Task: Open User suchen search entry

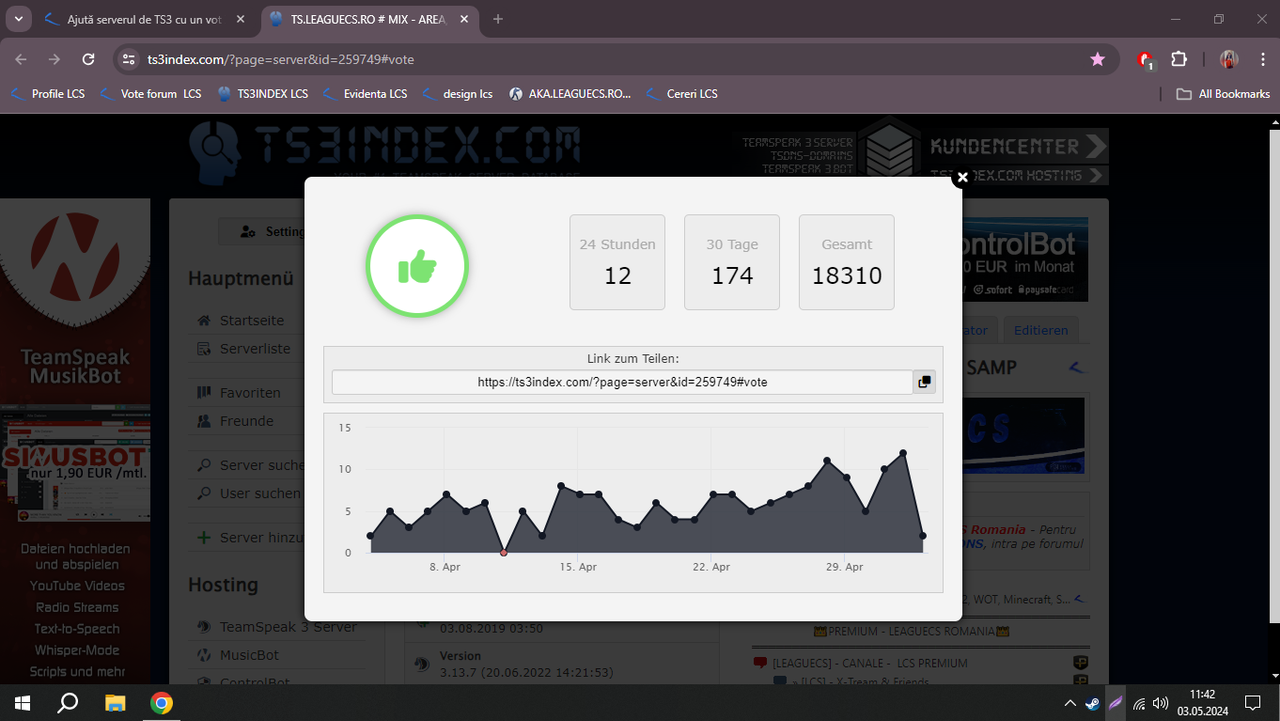Action: click(x=246, y=493)
